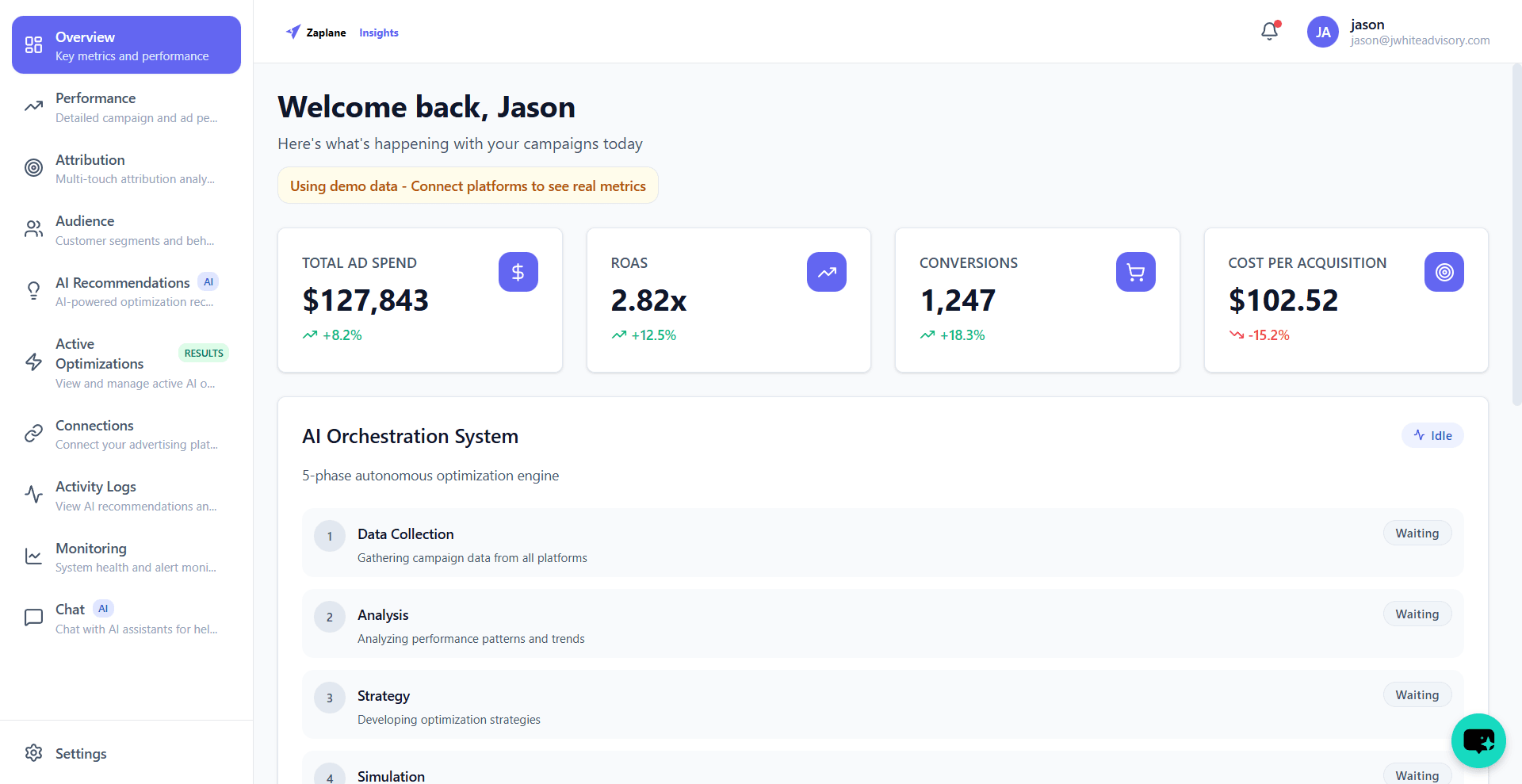Select the Active Optimizations lightning icon
Image resolution: width=1522 pixels, height=784 pixels.
[33, 361]
